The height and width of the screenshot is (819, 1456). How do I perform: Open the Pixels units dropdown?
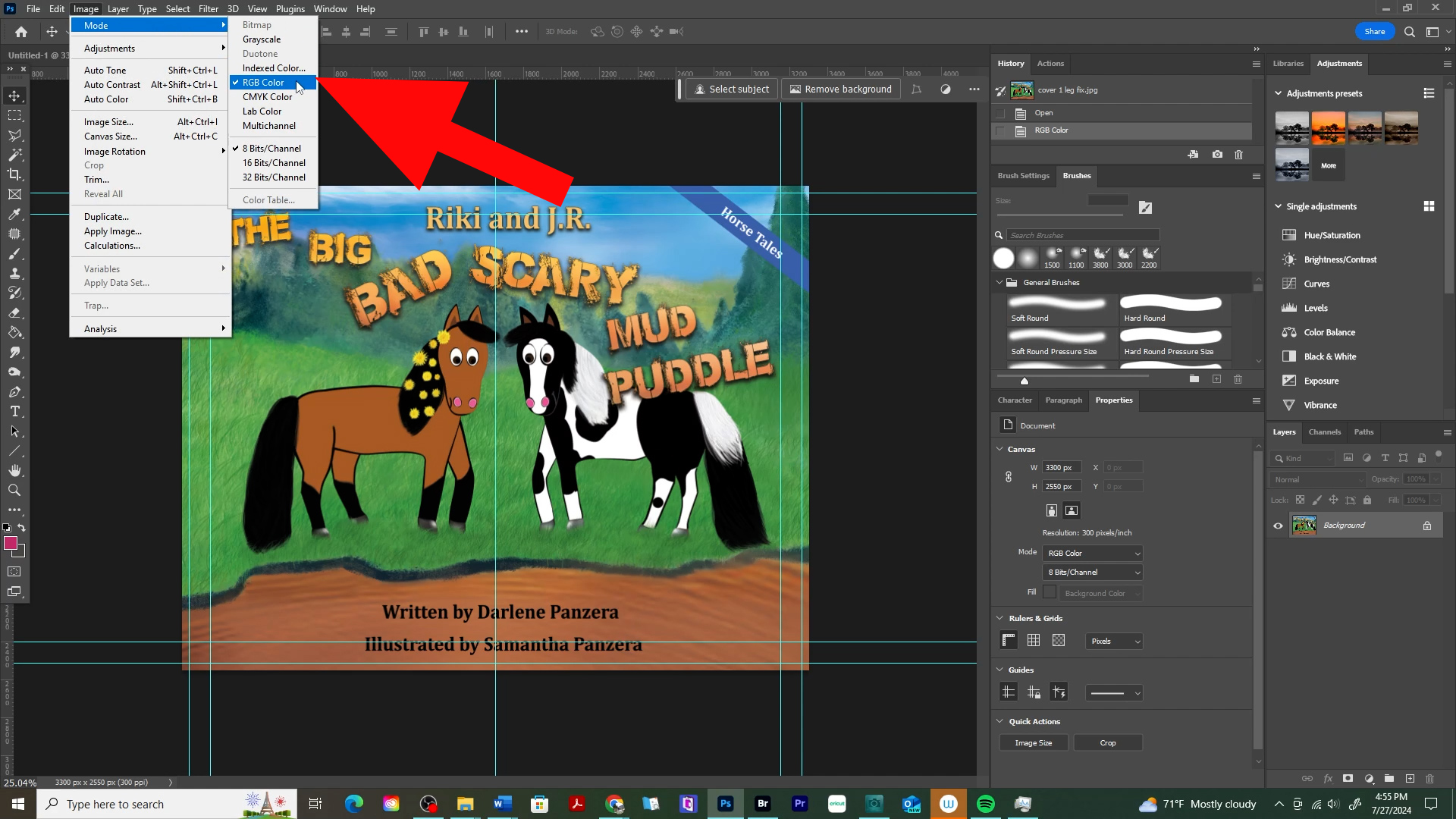tap(1114, 642)
